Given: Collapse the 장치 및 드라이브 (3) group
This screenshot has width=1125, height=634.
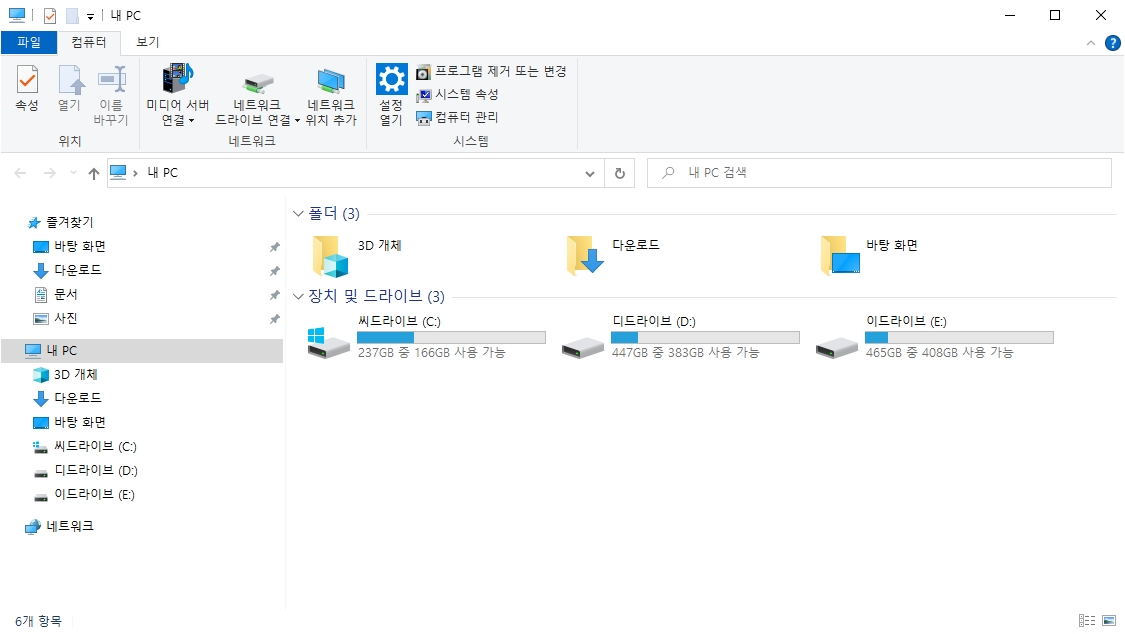Looking at the screenshot, I should tap(298, 296).
